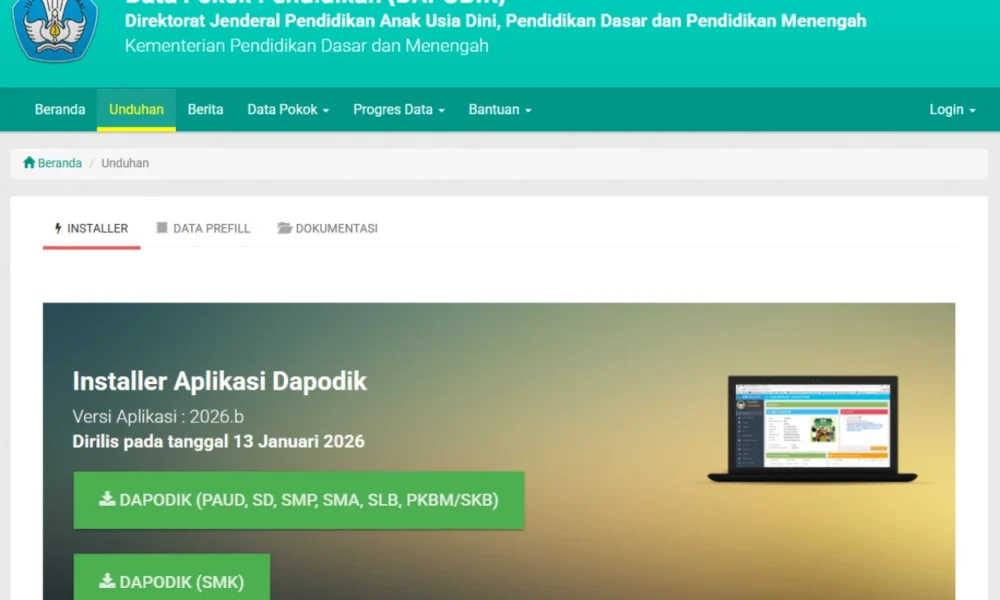Switch to the INSTALLER tab

click(x=92, y=228)
